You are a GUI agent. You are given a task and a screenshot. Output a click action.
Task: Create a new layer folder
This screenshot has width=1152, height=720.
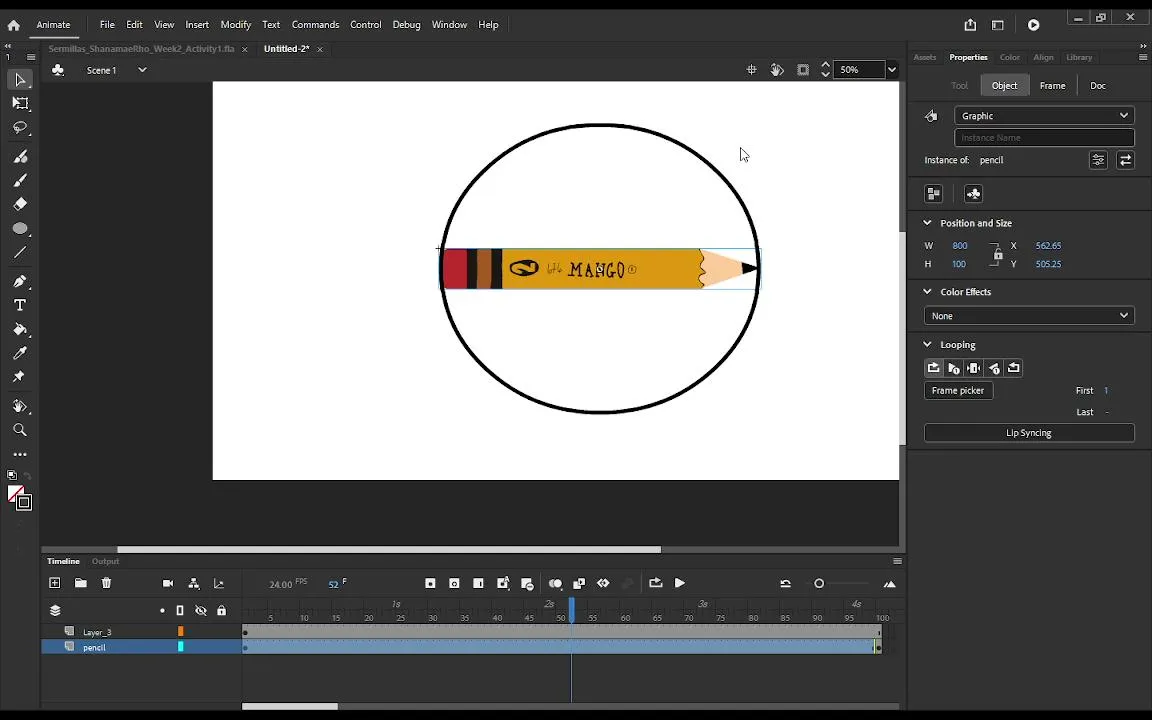tap(81, 583)
